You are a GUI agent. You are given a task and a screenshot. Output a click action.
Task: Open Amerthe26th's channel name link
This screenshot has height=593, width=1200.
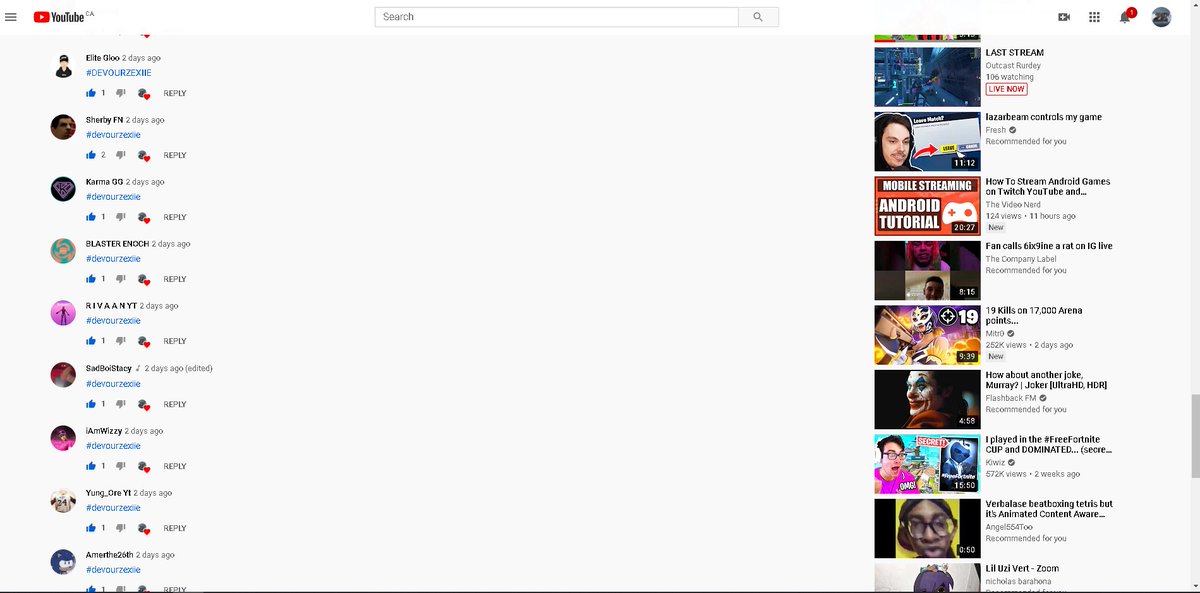pyautogui.click(x=109, y=555)
